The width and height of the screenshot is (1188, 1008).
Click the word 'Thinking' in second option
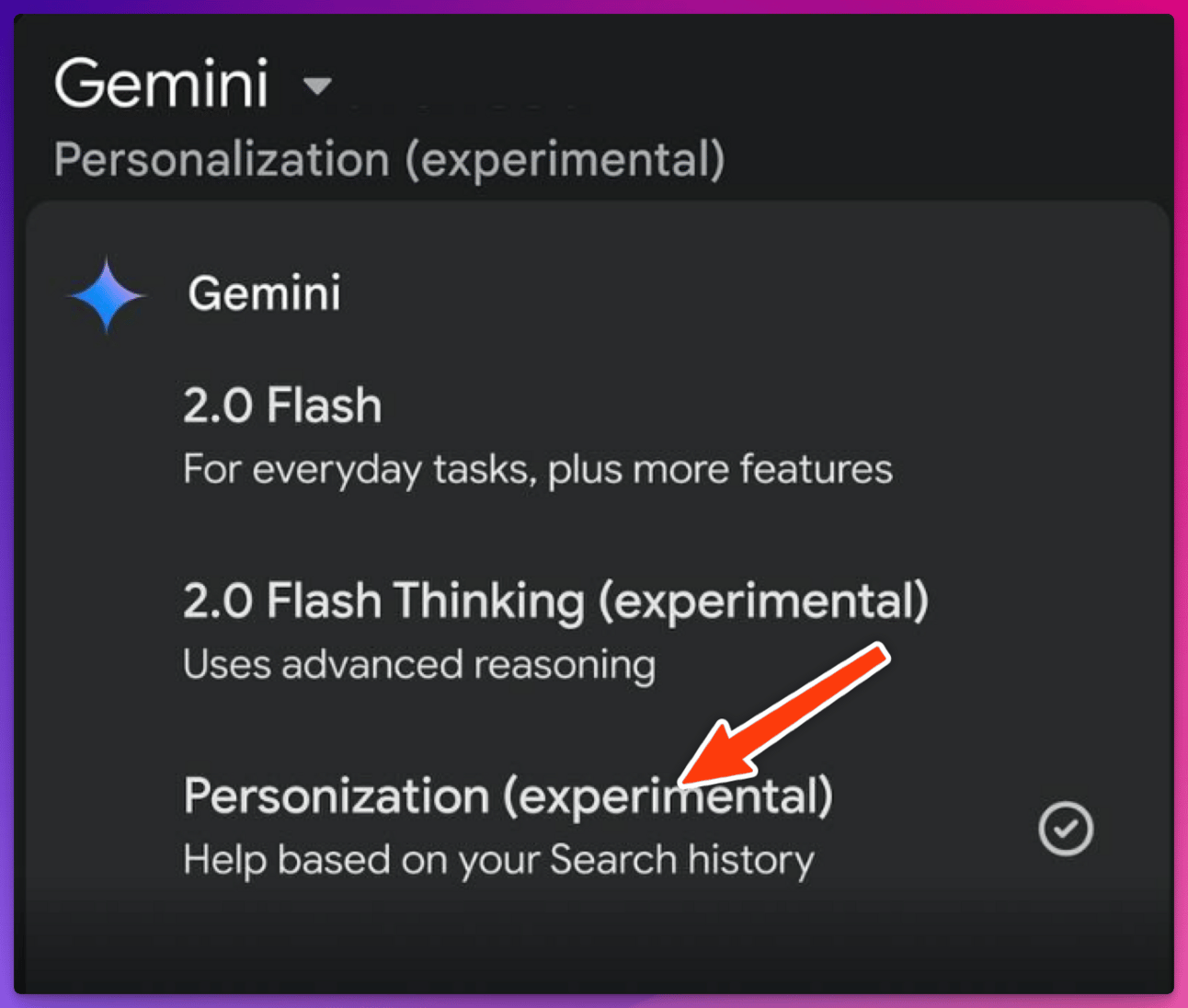489,601
